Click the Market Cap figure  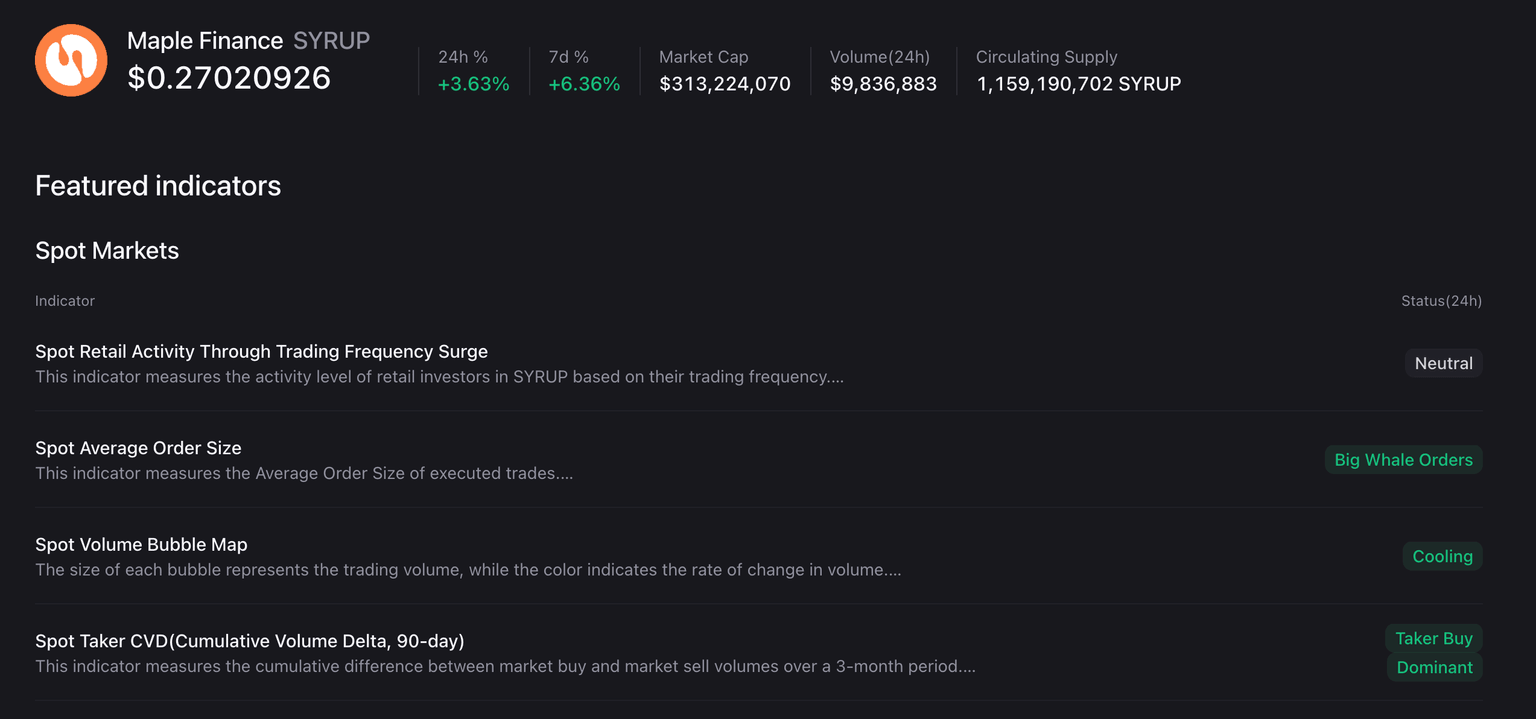point(725,84)
